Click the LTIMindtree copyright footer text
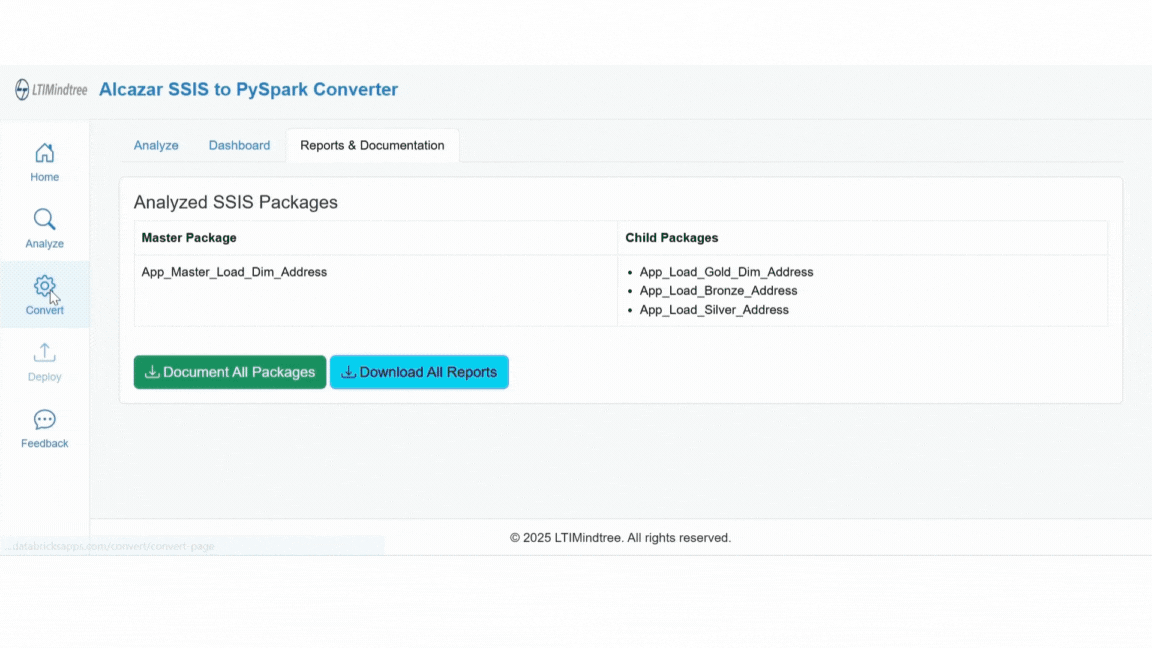The height and width of the screenshot is (648, 1152). tap(620, 538)
